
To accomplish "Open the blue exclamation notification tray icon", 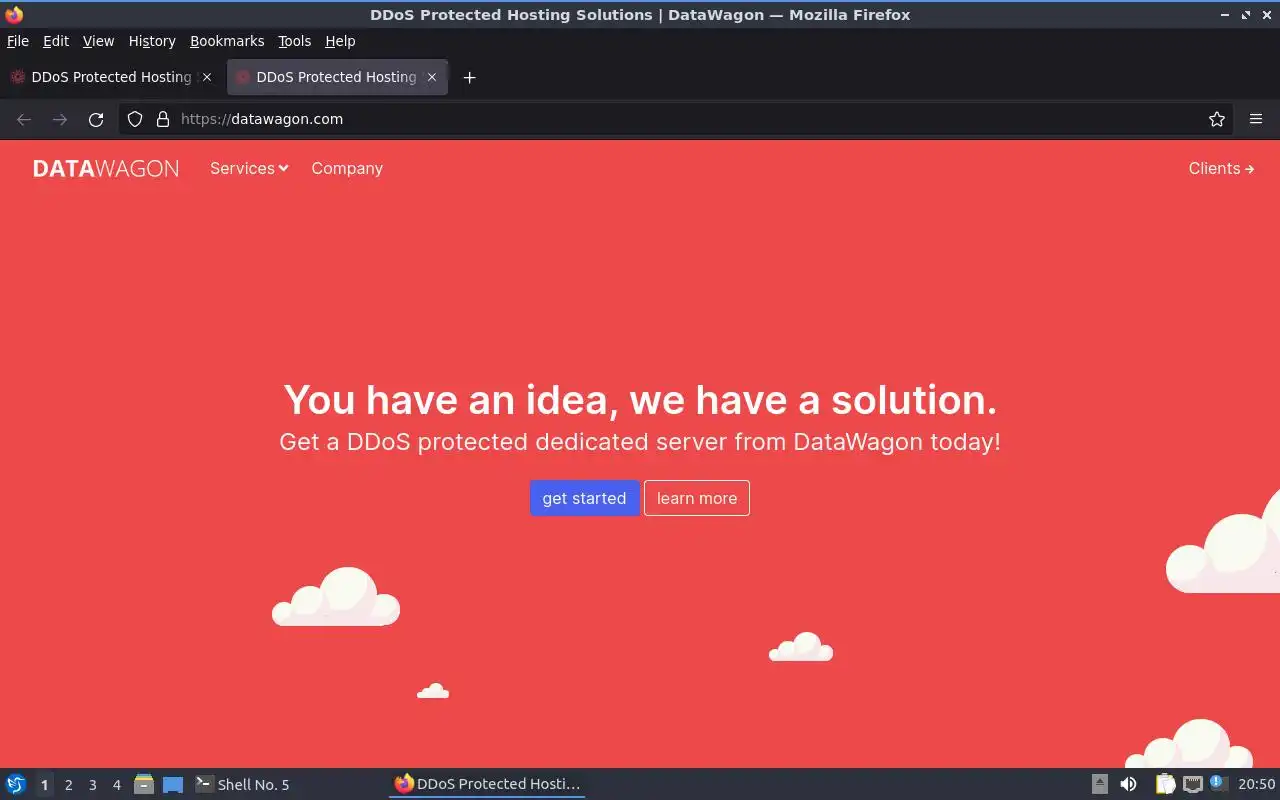I will (x=1217, y=783).
